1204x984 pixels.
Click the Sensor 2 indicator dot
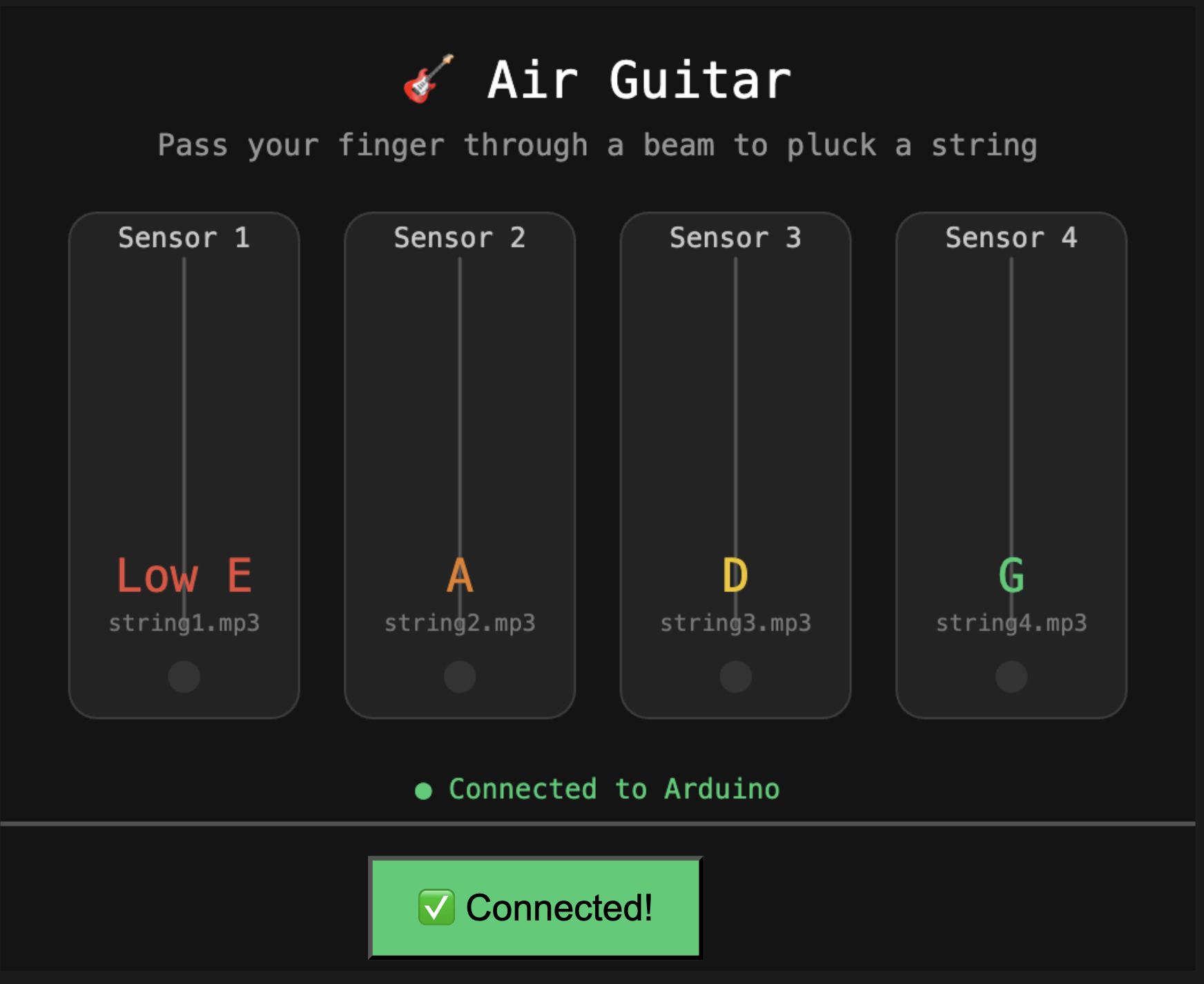(x=460, y=676)
